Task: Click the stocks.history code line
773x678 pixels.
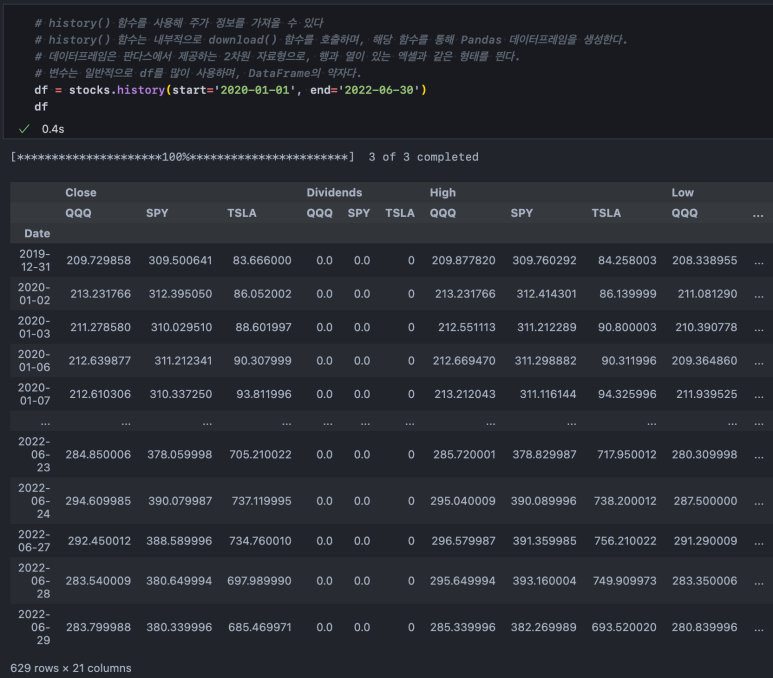Action: pos(230,90)
